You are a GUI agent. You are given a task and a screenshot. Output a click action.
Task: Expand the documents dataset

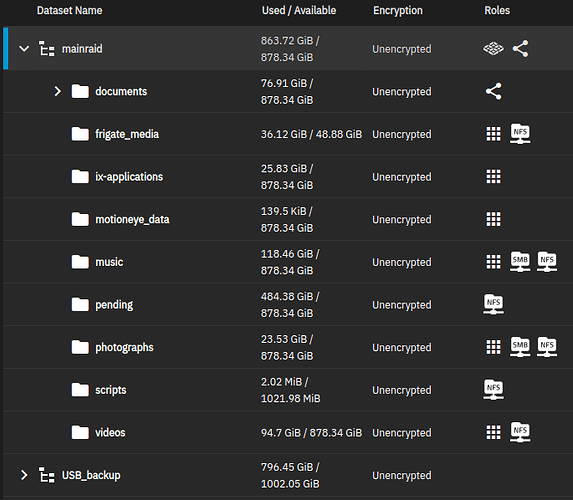pyautogui.click(x=58, y=91)
